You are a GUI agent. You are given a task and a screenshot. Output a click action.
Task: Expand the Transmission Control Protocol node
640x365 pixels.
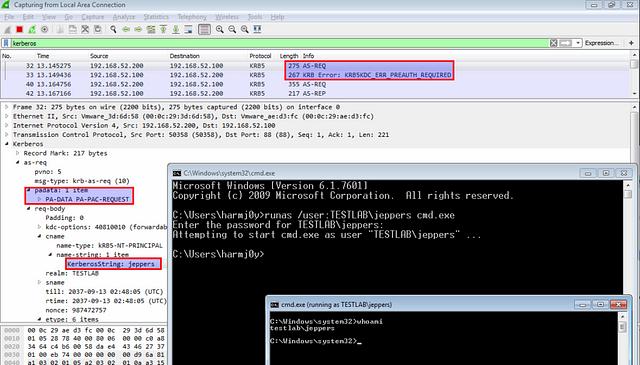tap(7, 135)
